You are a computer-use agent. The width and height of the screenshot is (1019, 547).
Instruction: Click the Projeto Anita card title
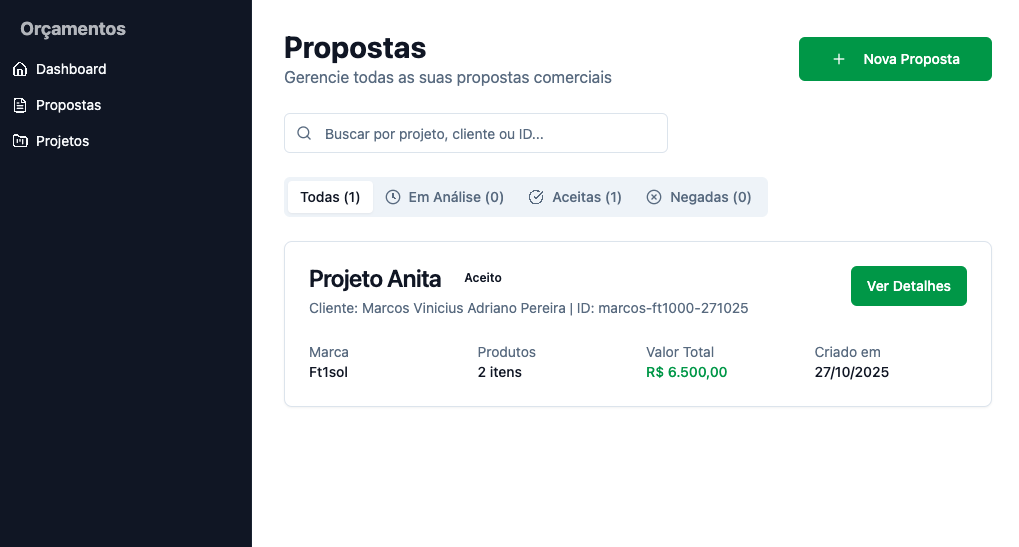tap(375, 279)
